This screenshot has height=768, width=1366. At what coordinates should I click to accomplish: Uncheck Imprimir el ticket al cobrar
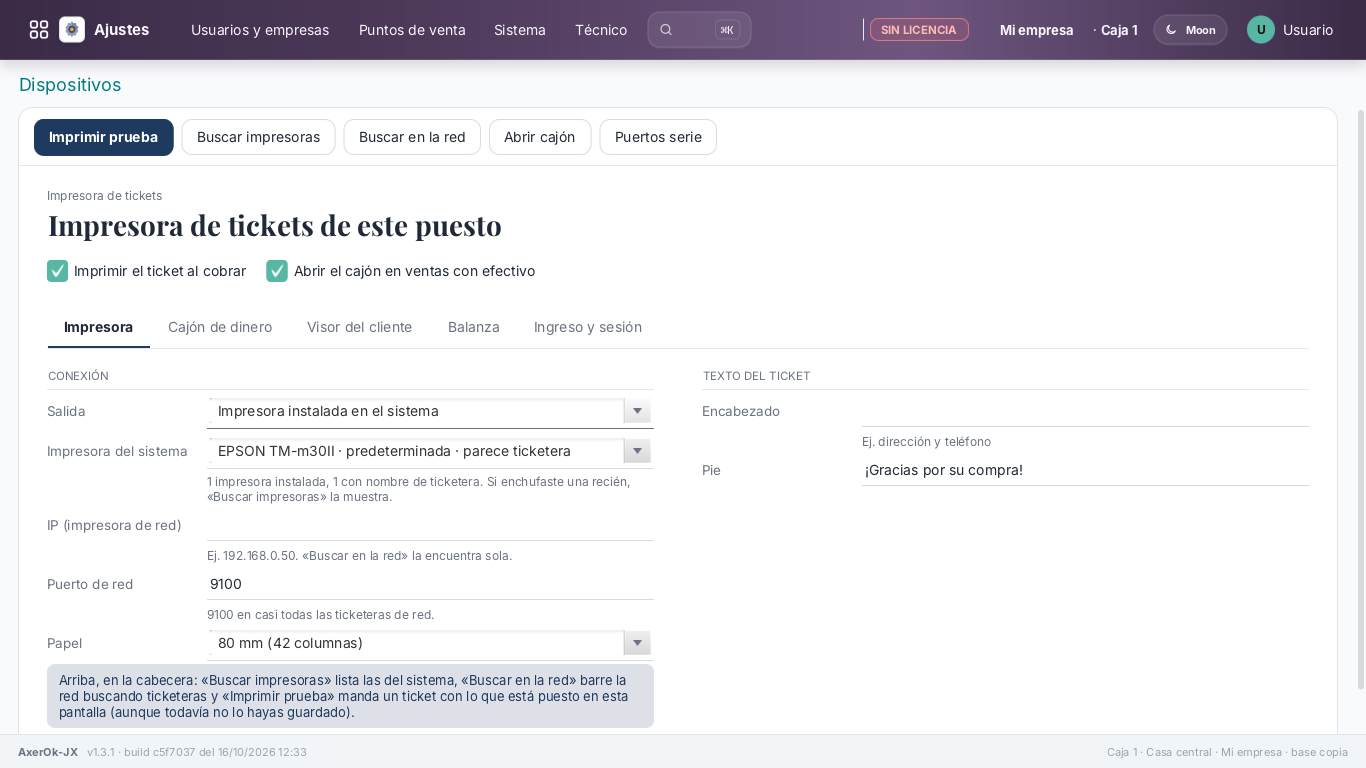pyautogui.click(x=58, y=271)
